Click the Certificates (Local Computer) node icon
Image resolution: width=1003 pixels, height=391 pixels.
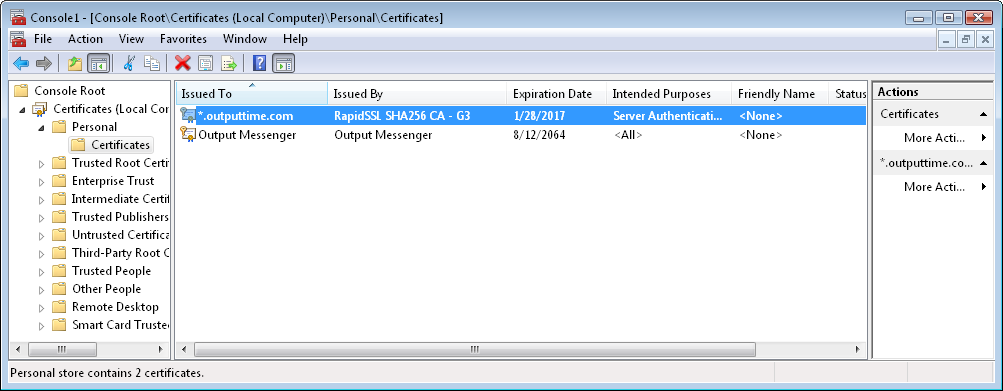[x=40, y=109]
